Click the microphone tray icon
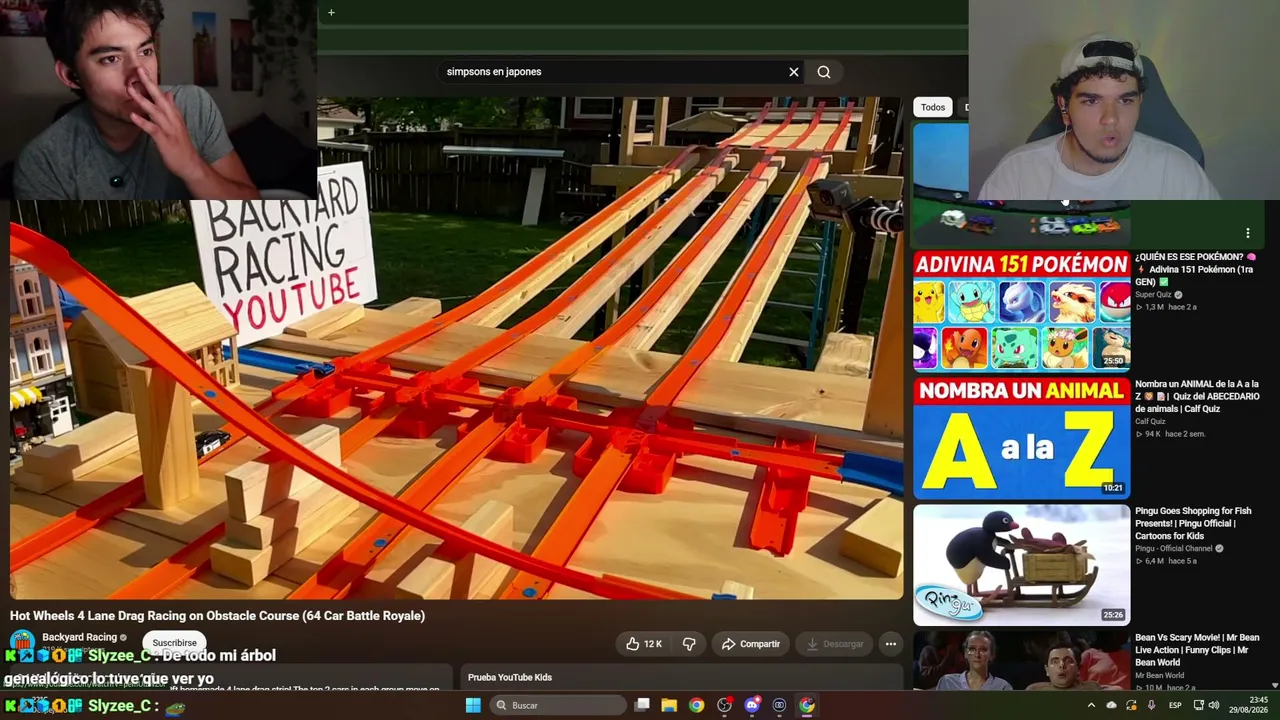Screen dimensions: 1280x720 [1151, 705]
